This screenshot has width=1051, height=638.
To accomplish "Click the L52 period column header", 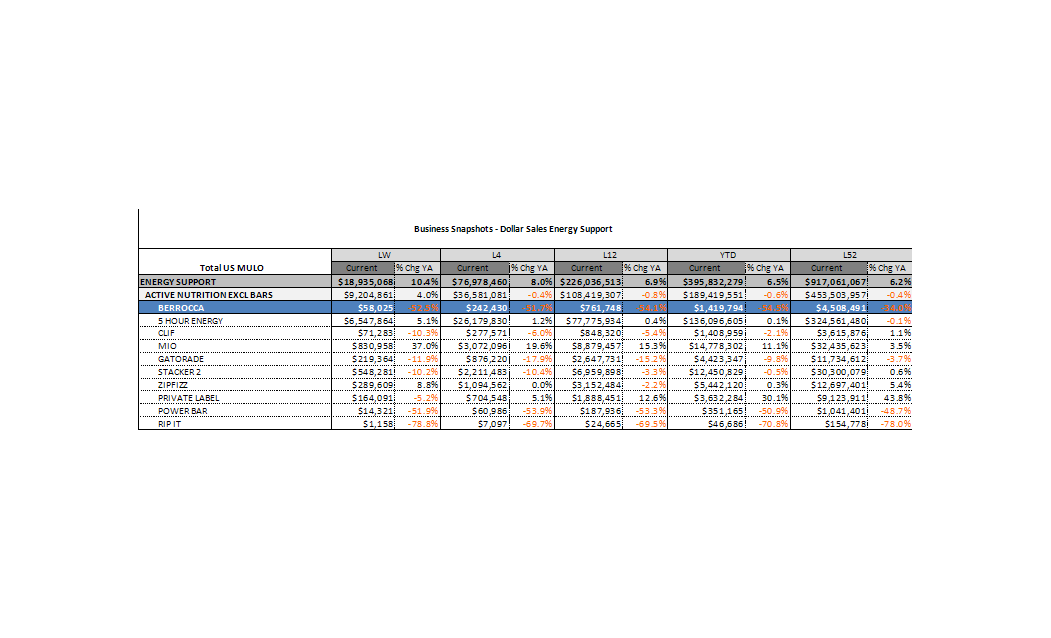I will pyautogui.click(x=850, y=256).
